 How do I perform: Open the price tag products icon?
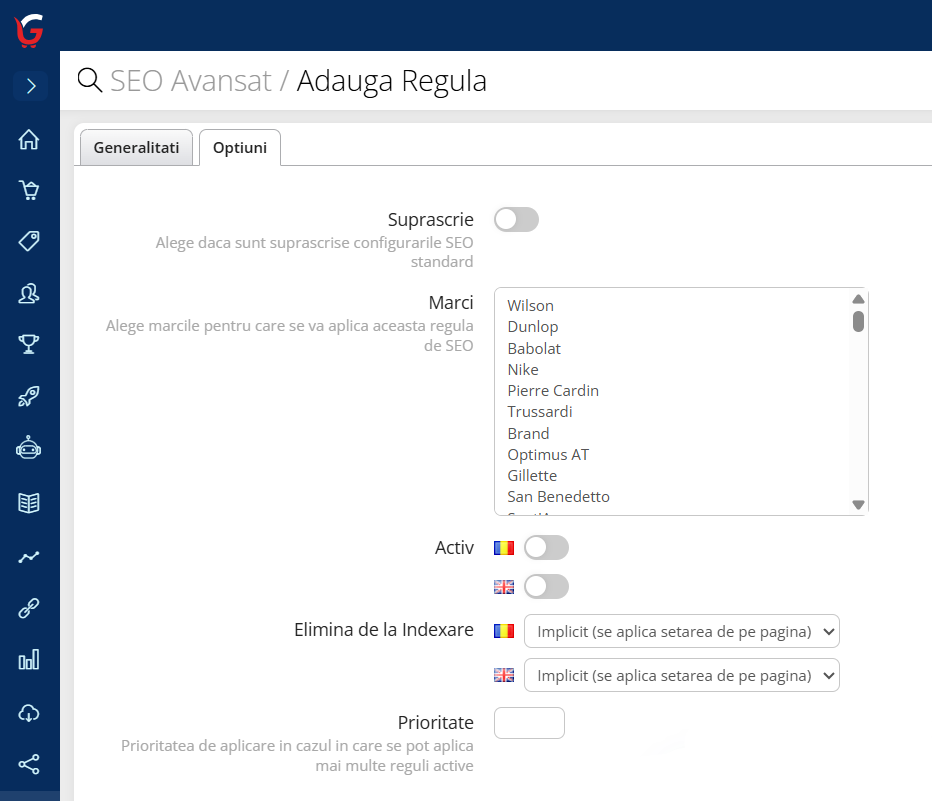29,241
